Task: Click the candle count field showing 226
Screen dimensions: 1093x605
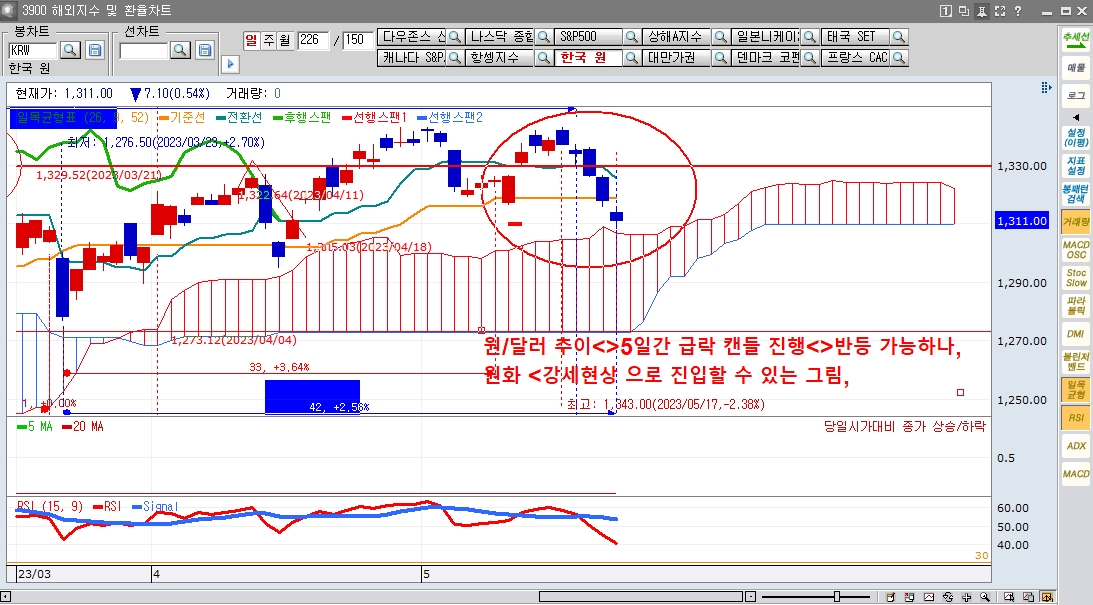Action: click(313, 40)
